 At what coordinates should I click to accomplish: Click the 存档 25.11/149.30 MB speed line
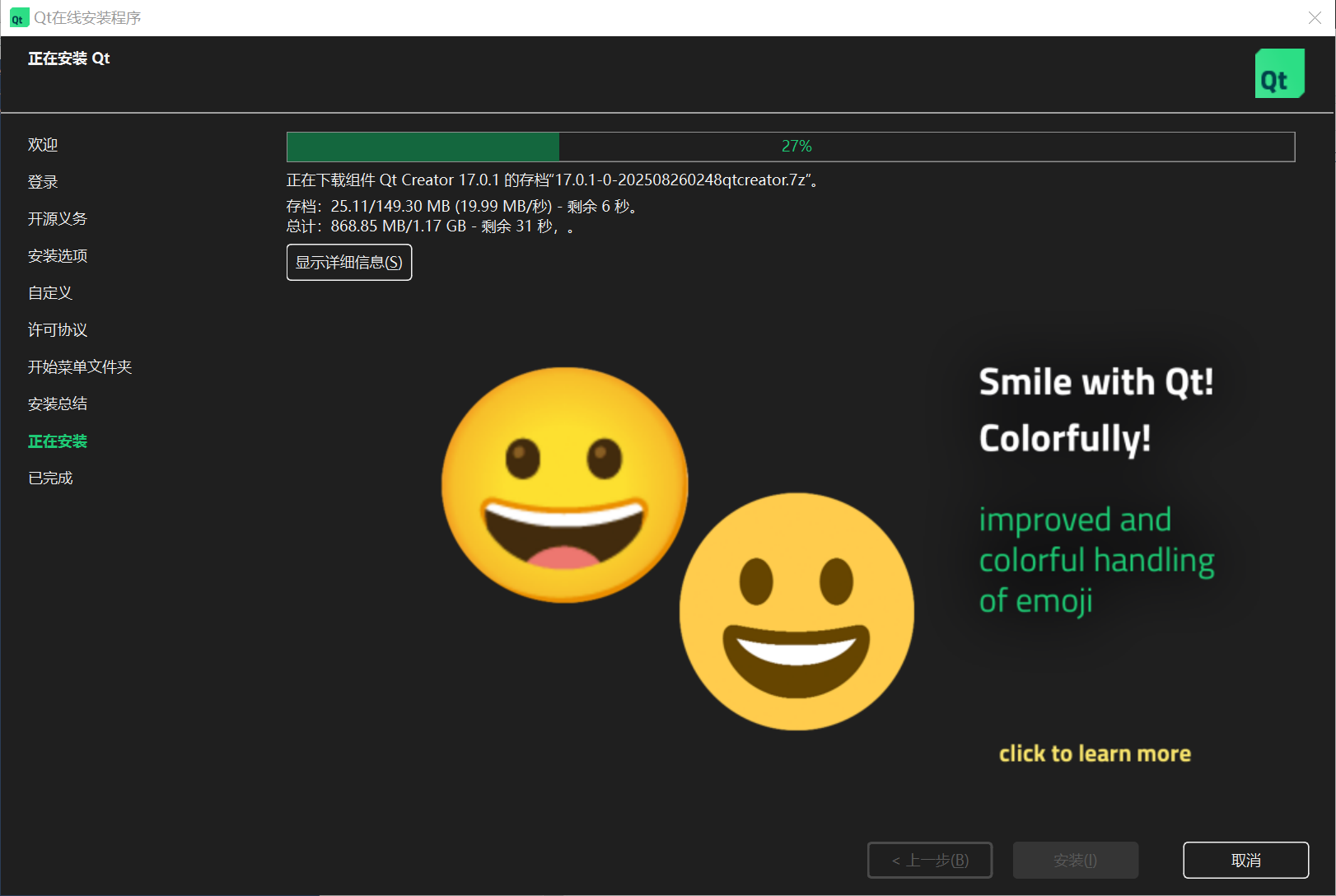coord(463,206)
